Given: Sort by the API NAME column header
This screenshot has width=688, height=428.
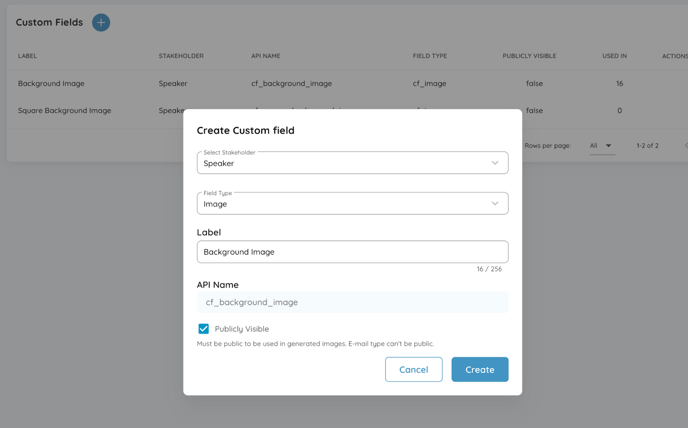Looking at the screenshot, I should pos(265,56).
